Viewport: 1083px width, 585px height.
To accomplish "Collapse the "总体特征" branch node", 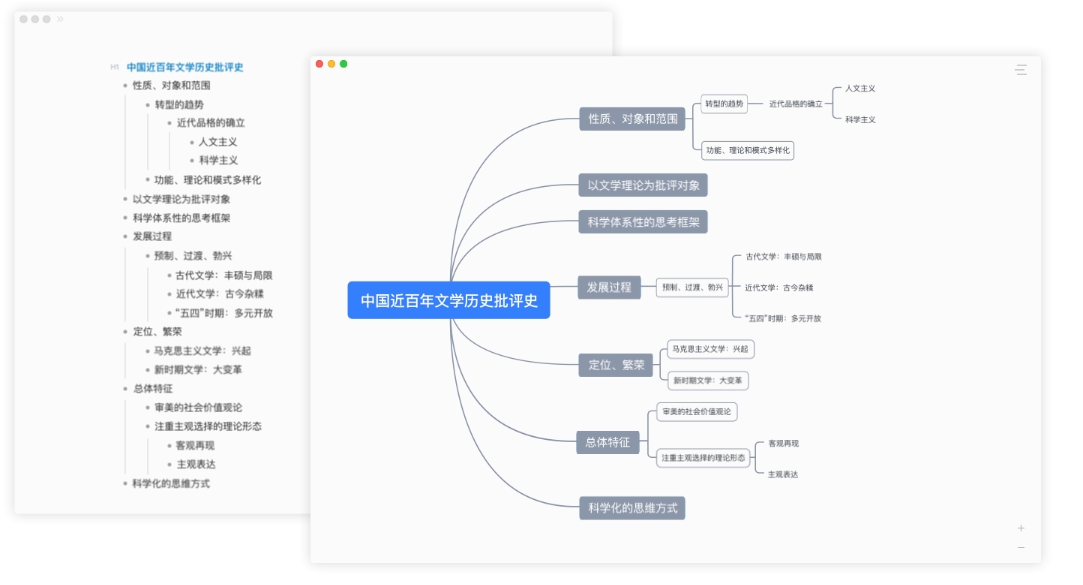I will pos(610,441).
